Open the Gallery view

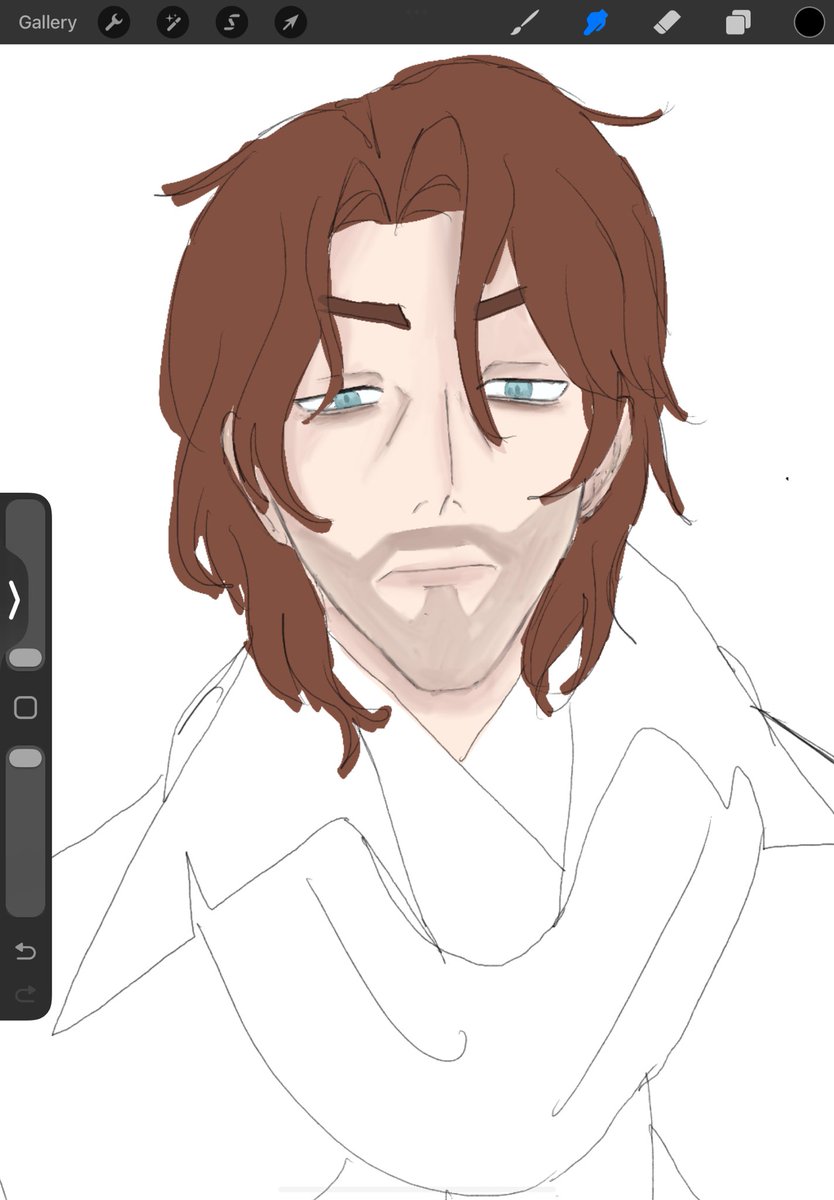coord(47,22)
